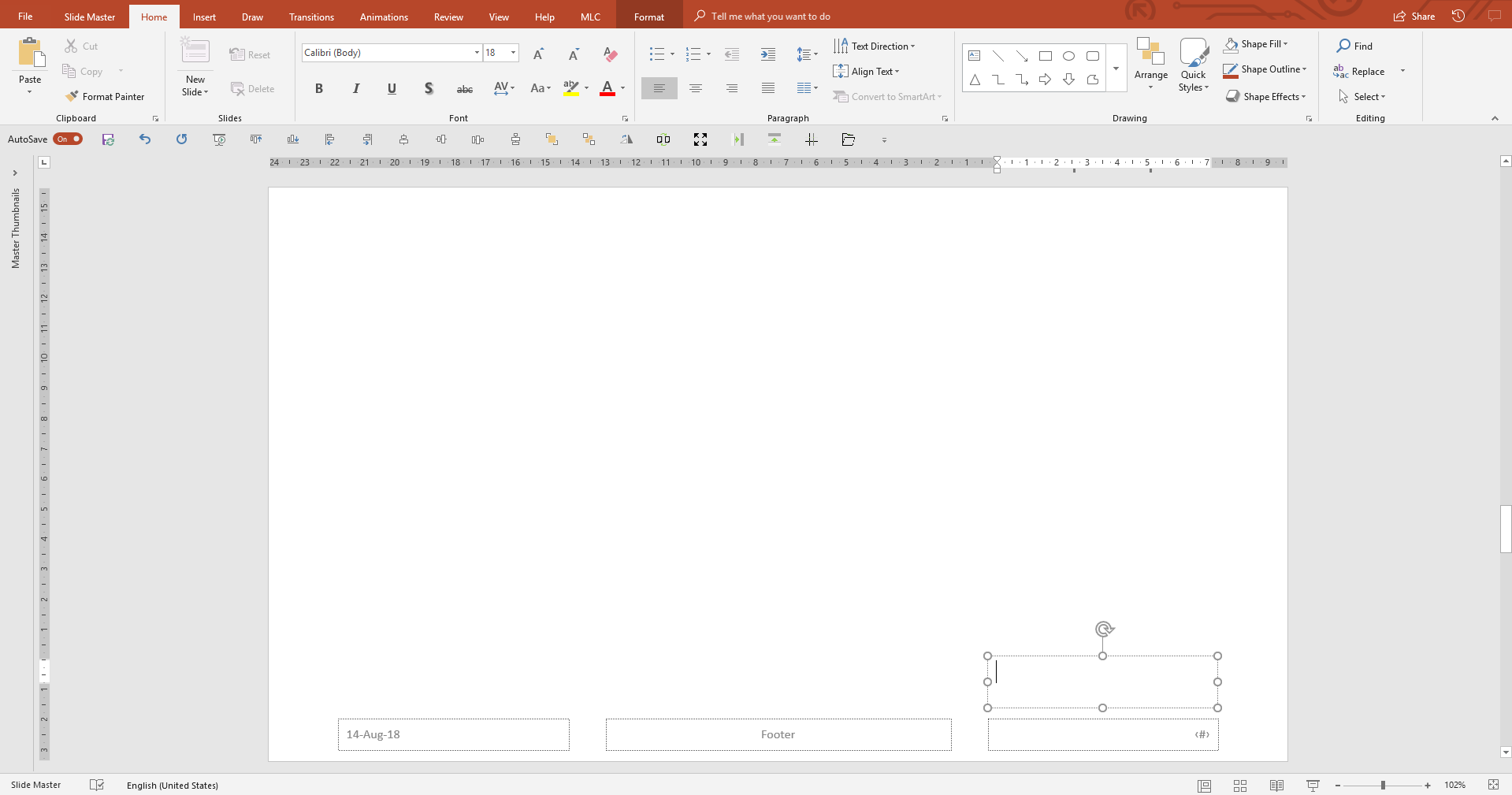Center the paragraph text
Image resolution: width=1512 pixels, height=795 pixels.
point(696,88)
